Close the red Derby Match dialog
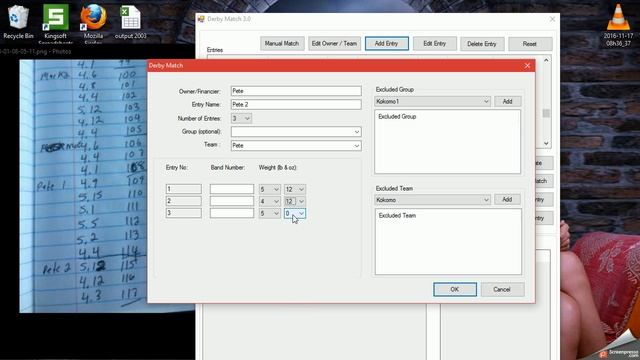Screen dimensions: 640x360 coord(527,65)
